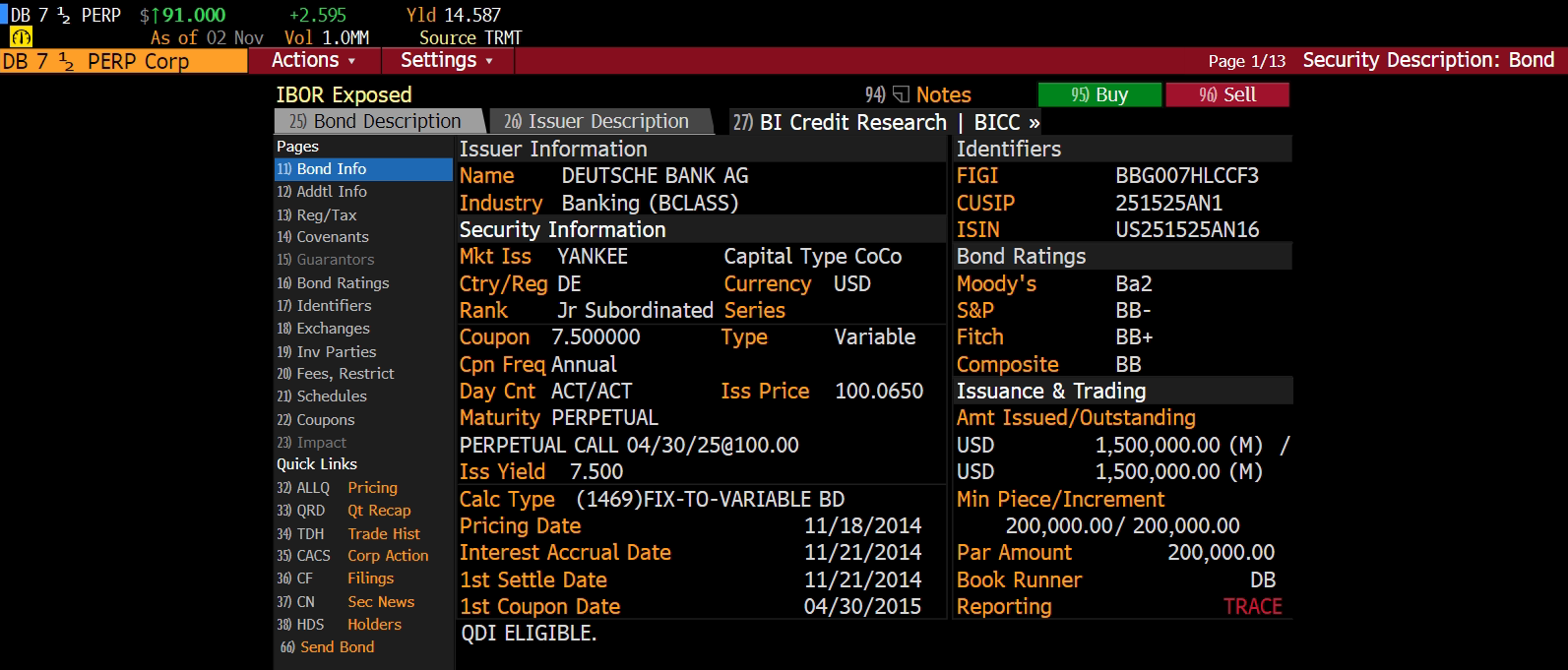Open the CN Sec News quick link
The height and width of the screenshot is (670, 1568).
[345, 602]
